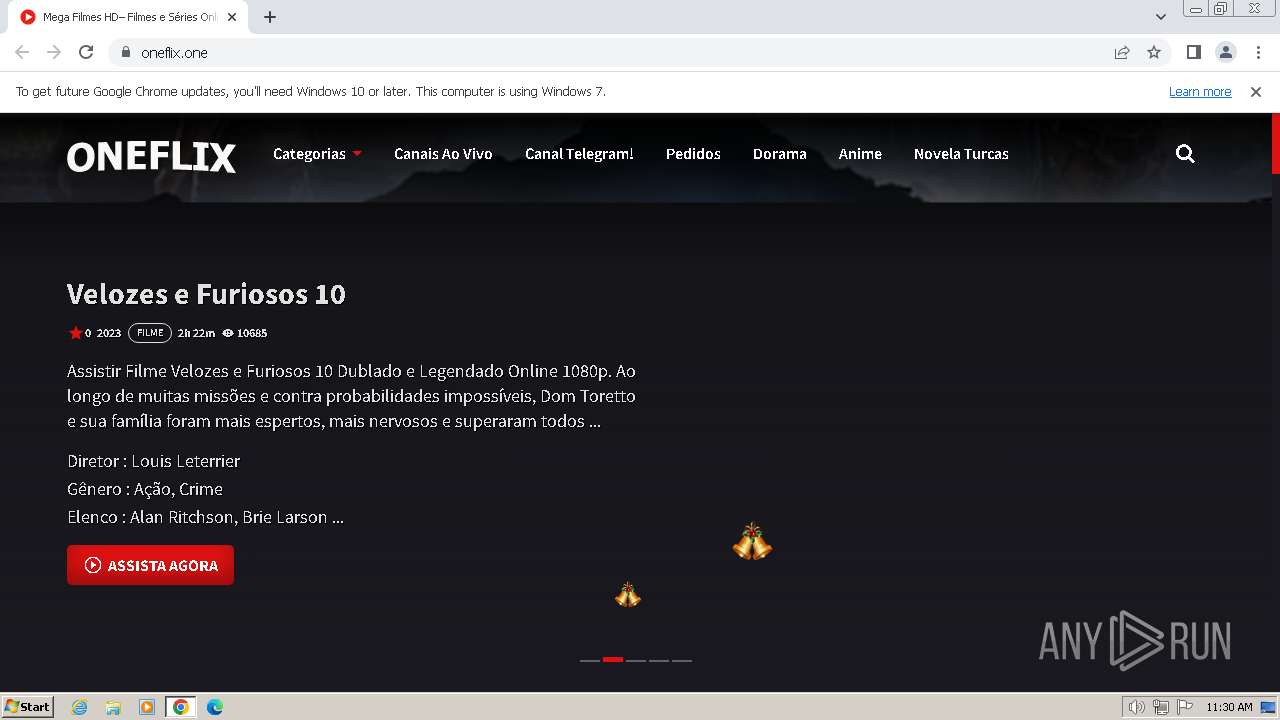Image resolution: width=1280 pixels, height=720 pixels.
Task: Click the show desktop icon in tray
Action: coord(1268,707)
